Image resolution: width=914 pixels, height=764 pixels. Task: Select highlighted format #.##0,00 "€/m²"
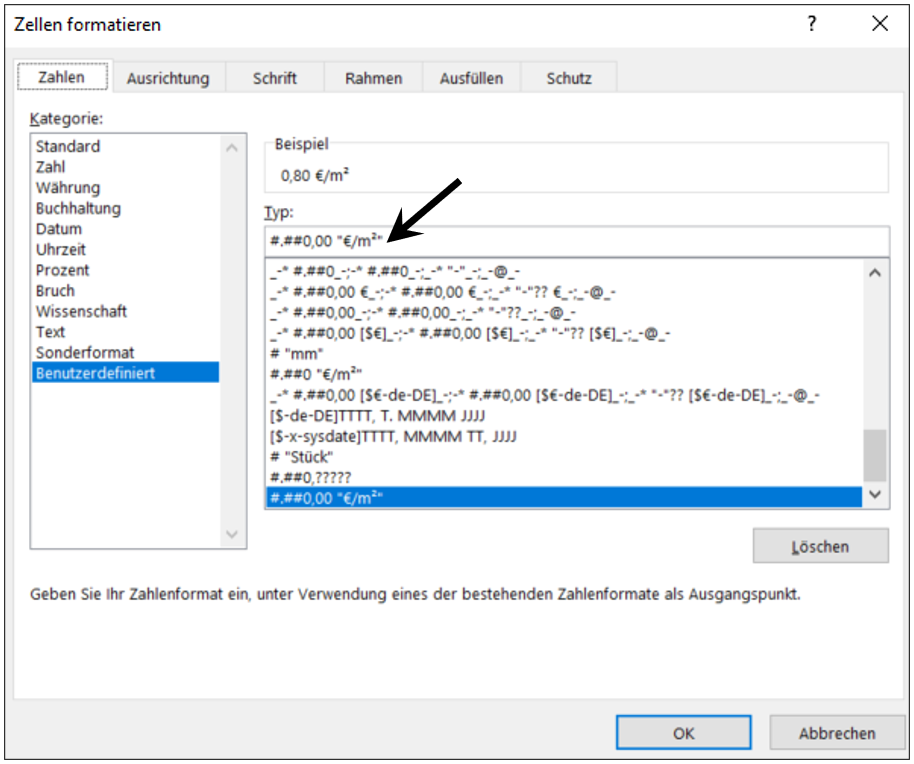(x=564, y=498)
